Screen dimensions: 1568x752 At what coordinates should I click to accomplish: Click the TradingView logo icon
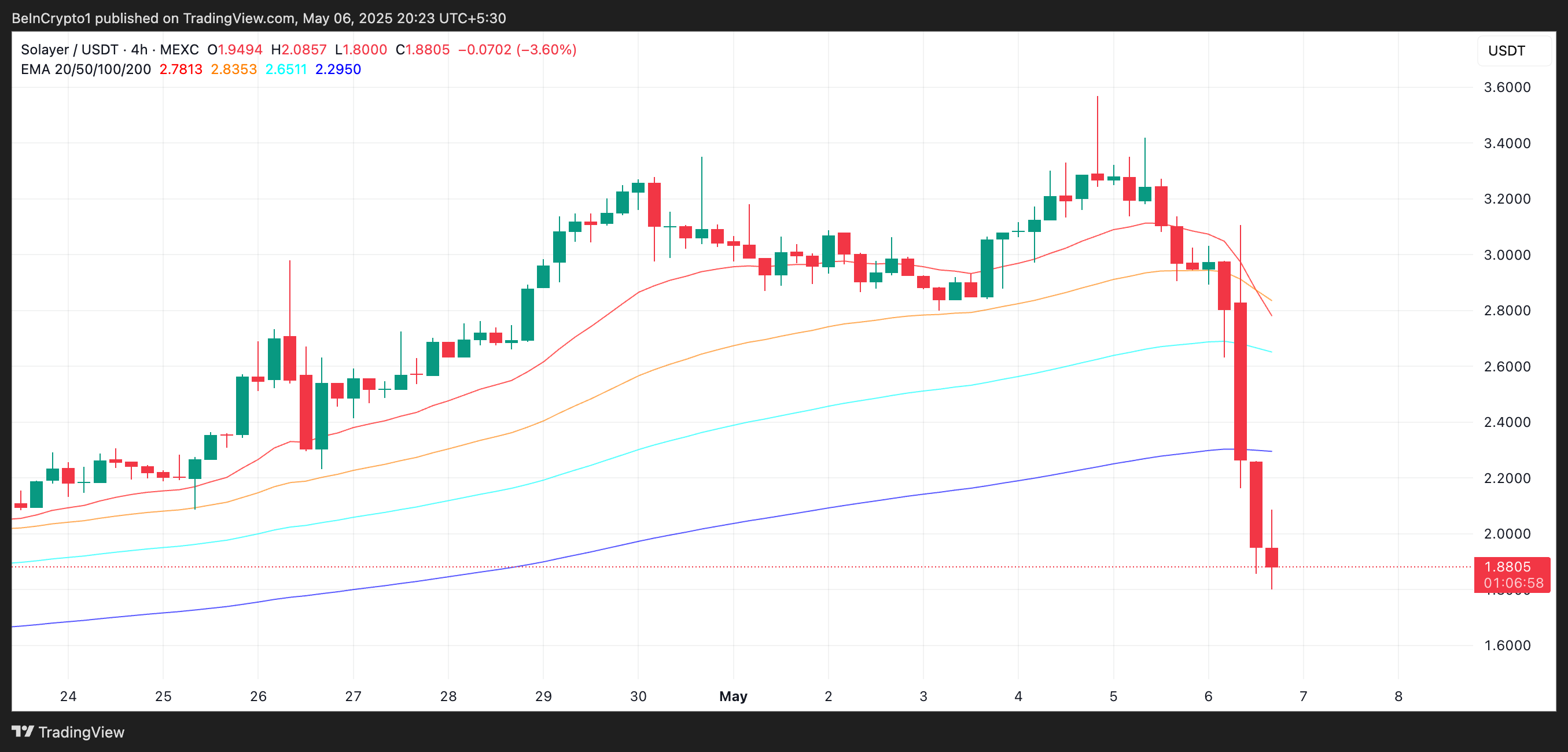(x=24, y=732)
